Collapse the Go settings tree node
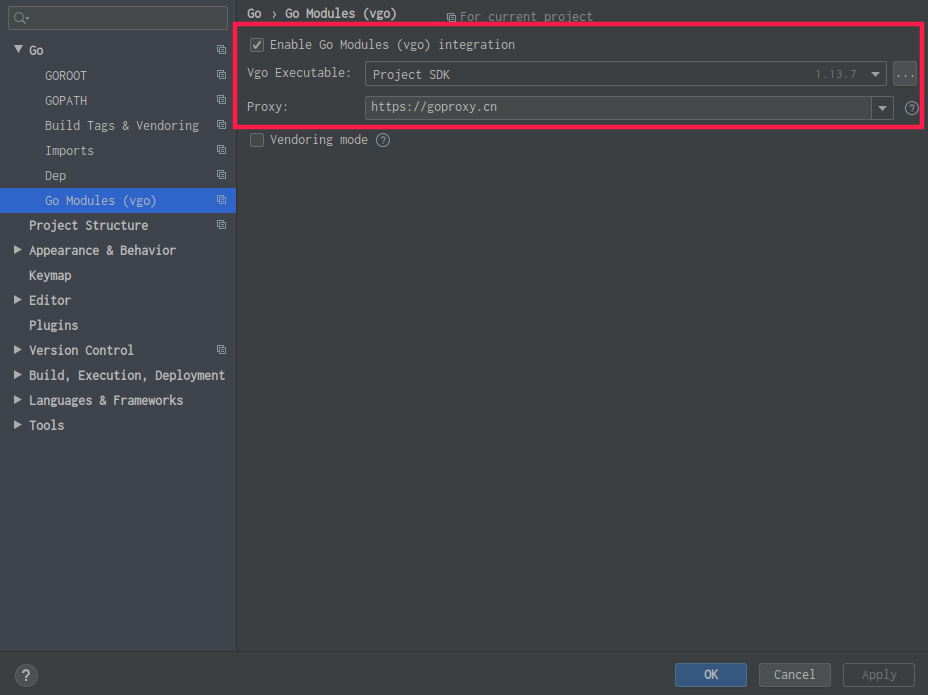The height and width of the screenshot is (695, 928). (18, 49)
